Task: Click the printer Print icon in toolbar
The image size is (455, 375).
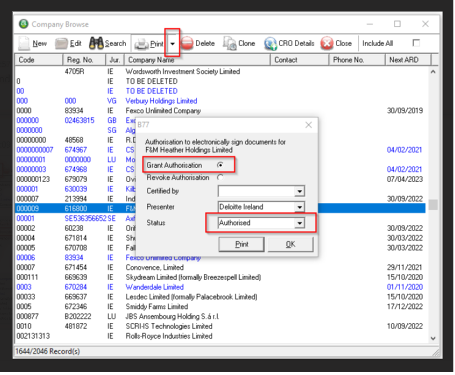Action: pos(141,44)
